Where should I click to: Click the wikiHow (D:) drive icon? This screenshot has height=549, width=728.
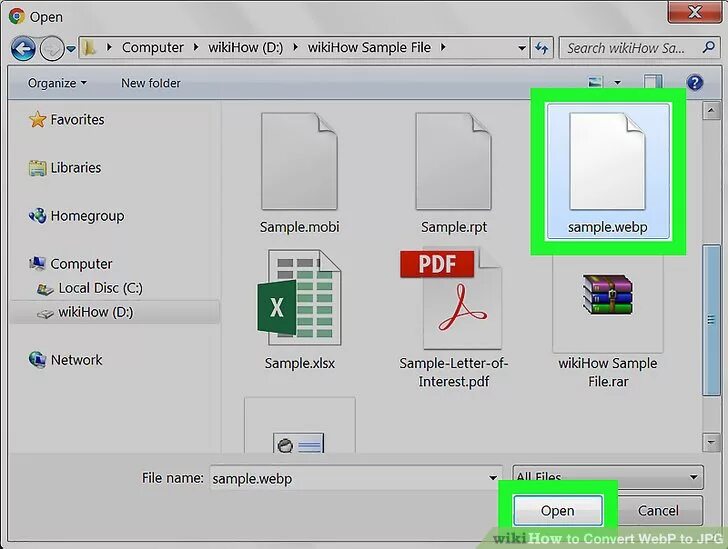point(45,314)
